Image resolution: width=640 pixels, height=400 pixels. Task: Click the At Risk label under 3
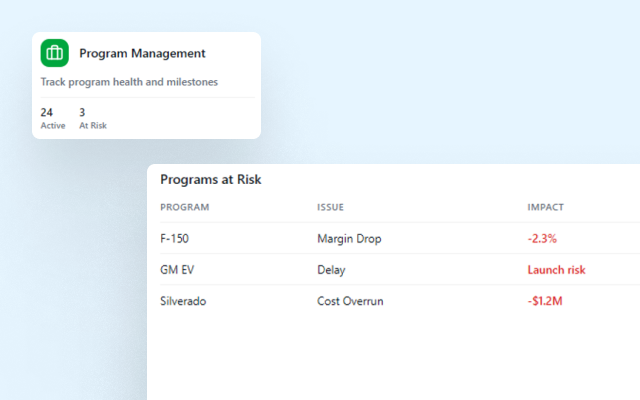coord(93,126)
